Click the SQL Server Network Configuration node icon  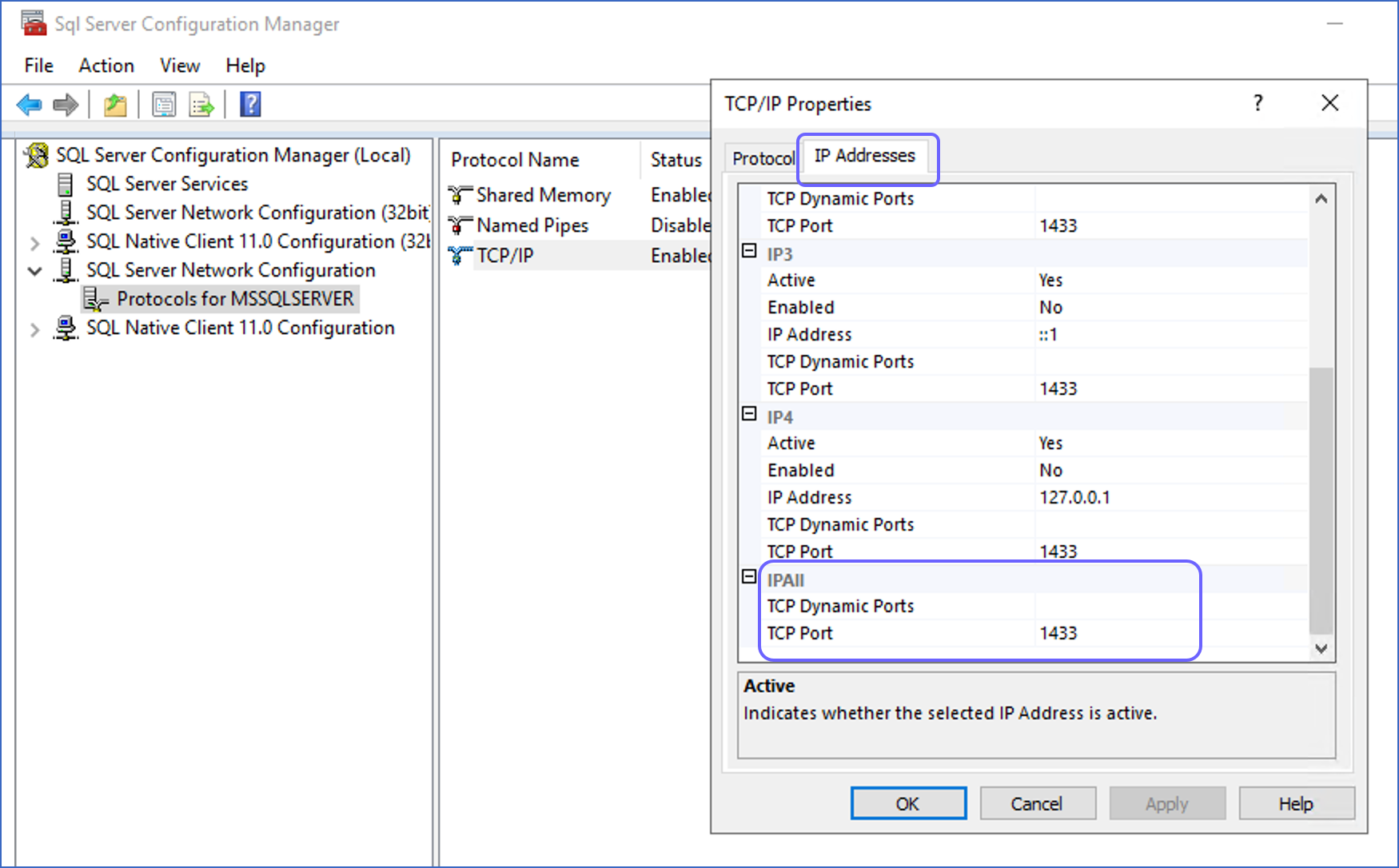[66, 270]
